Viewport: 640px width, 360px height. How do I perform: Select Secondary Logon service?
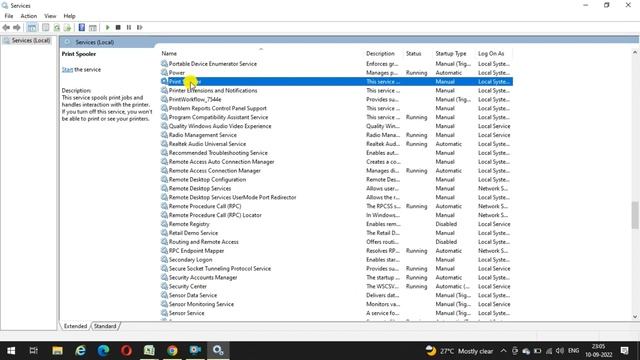click(x=190, y=260)
